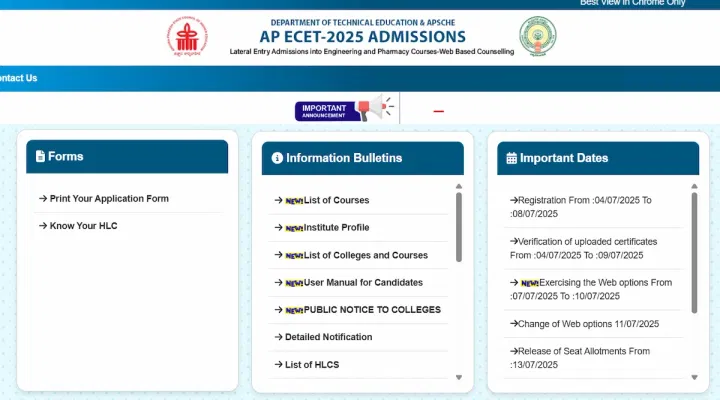Open Print Your Application Form link
Viewport: 720px width, 400px height.
click(108, 198)
